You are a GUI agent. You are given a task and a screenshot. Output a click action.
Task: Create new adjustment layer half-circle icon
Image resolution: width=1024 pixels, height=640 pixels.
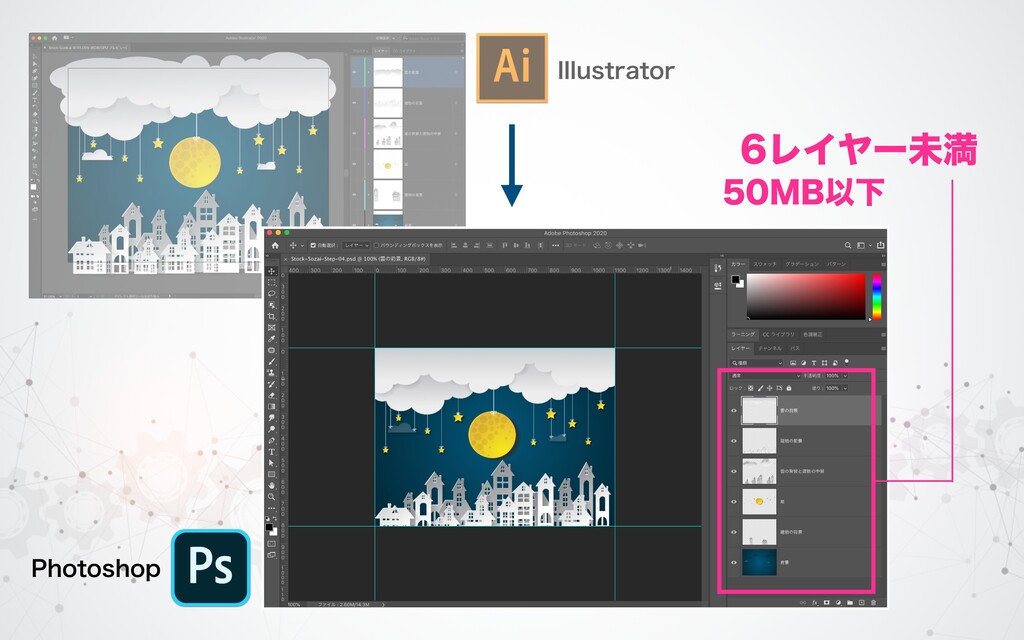pyautogui.click(x=839, y=603)
